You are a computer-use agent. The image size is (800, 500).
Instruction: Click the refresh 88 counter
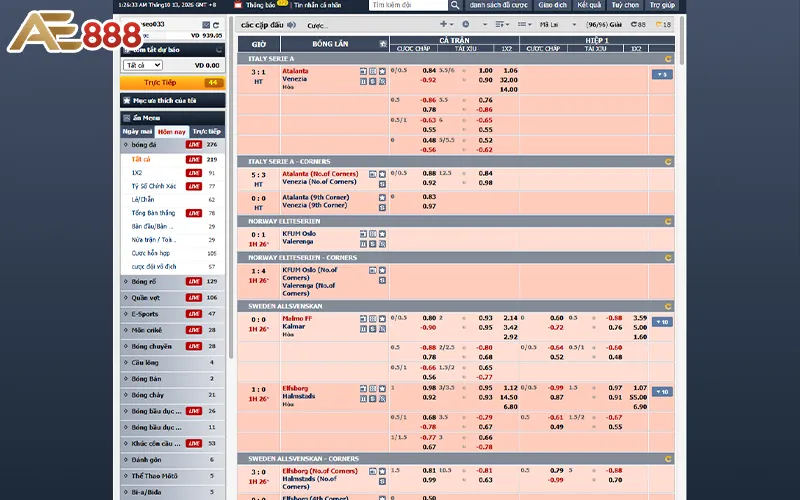638,24
